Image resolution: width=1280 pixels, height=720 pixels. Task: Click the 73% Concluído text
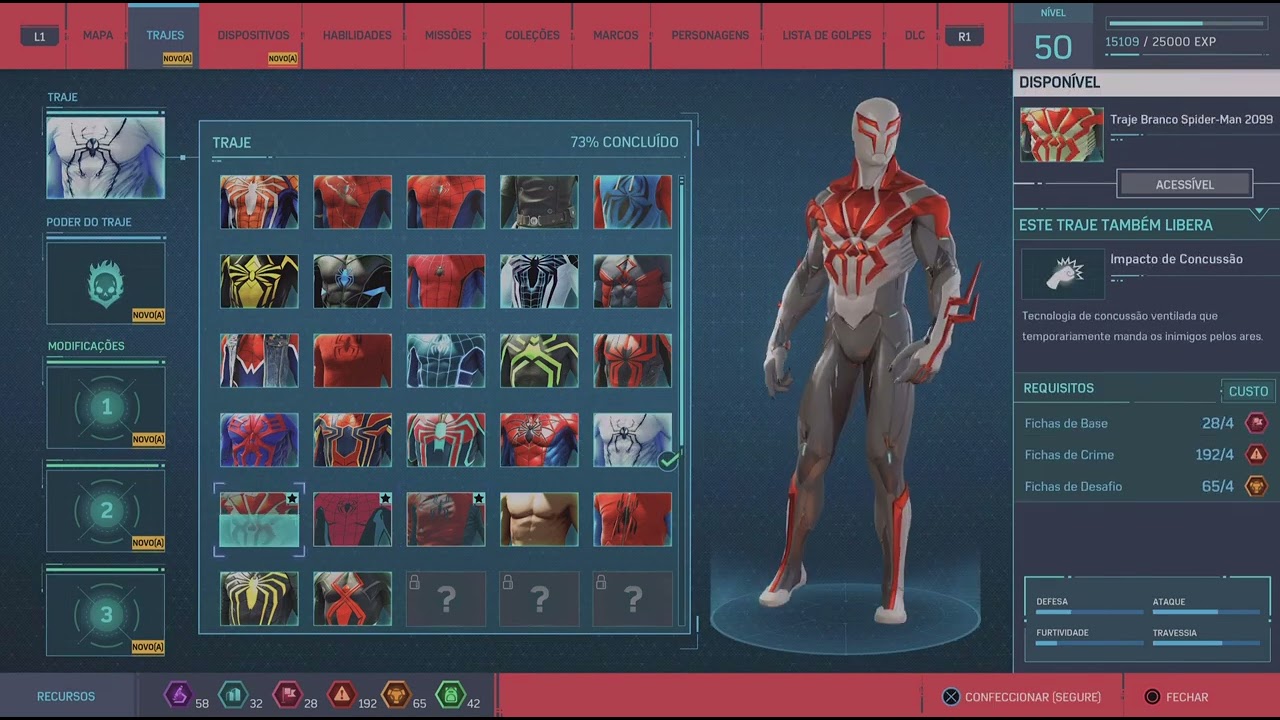click(x=624, y=142)
